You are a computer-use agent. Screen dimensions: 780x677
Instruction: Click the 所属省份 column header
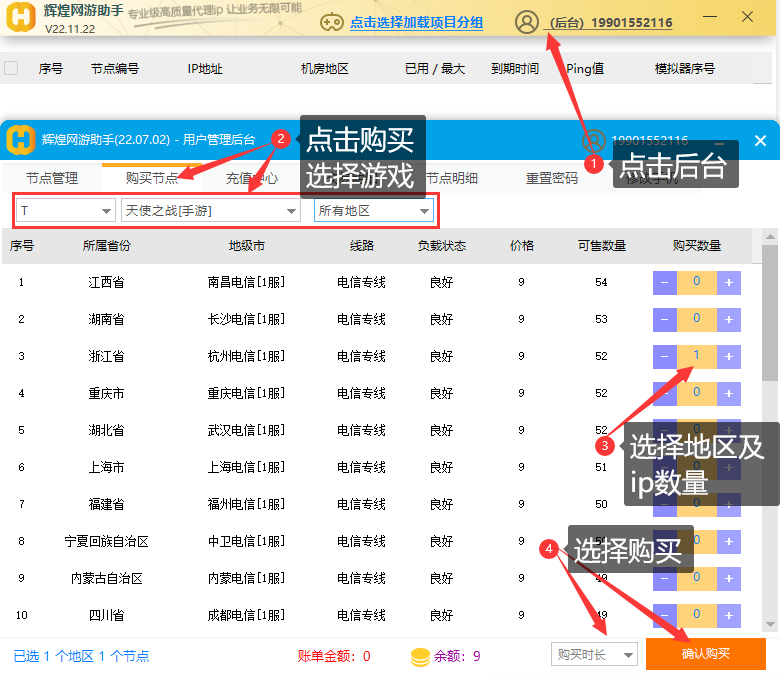(106, 245)
